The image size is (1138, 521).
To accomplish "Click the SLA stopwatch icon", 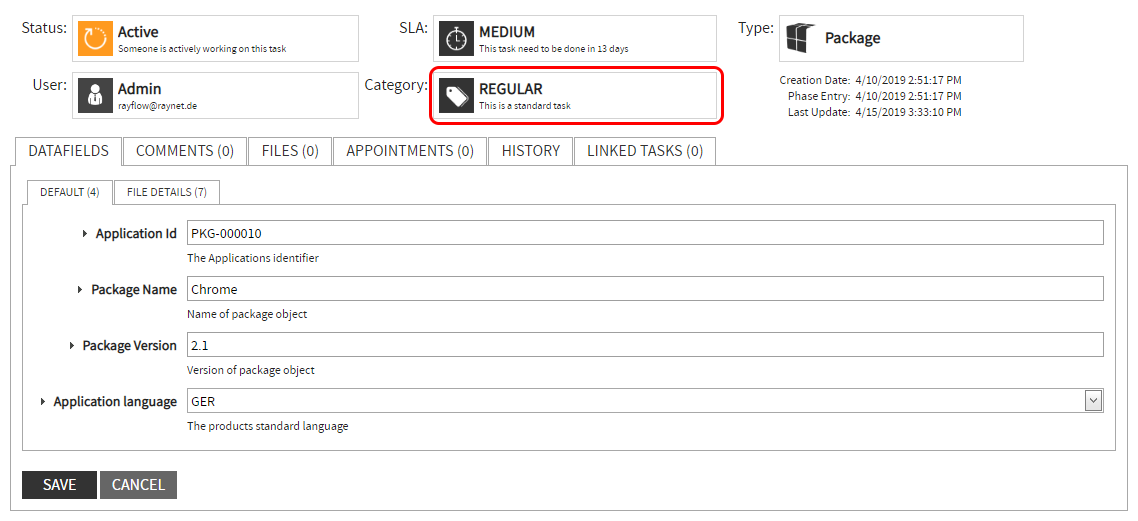I will pyautogui.click(x=456, y=39).
